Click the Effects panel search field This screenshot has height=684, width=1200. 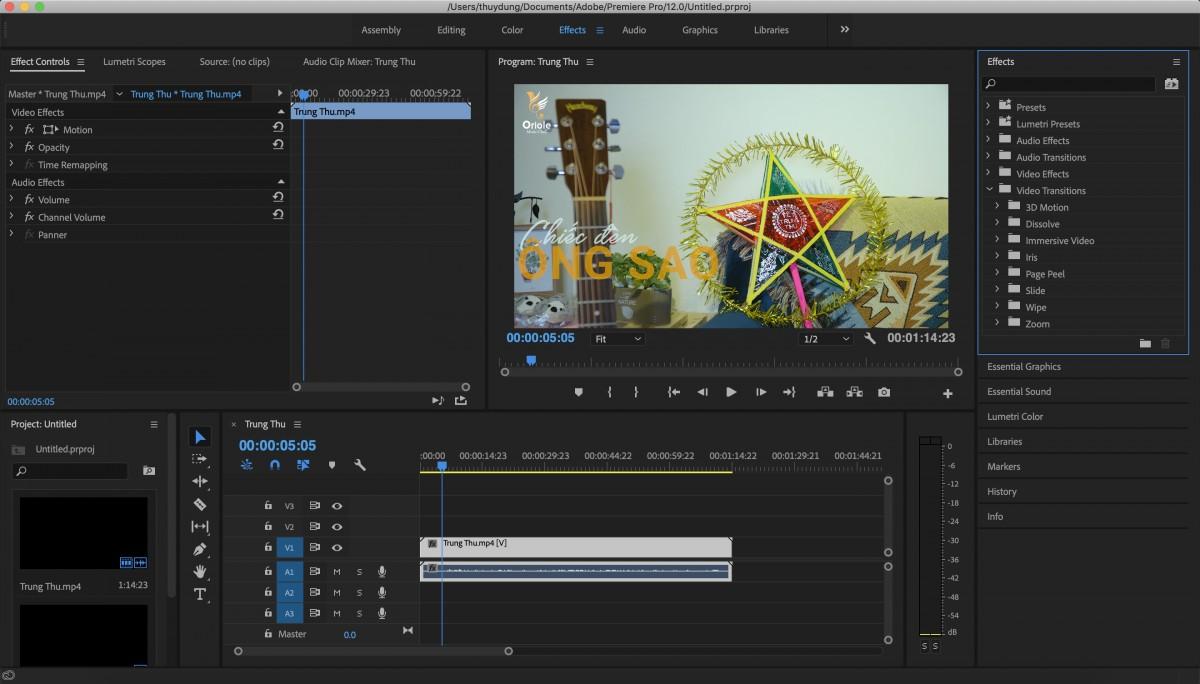1069,85
